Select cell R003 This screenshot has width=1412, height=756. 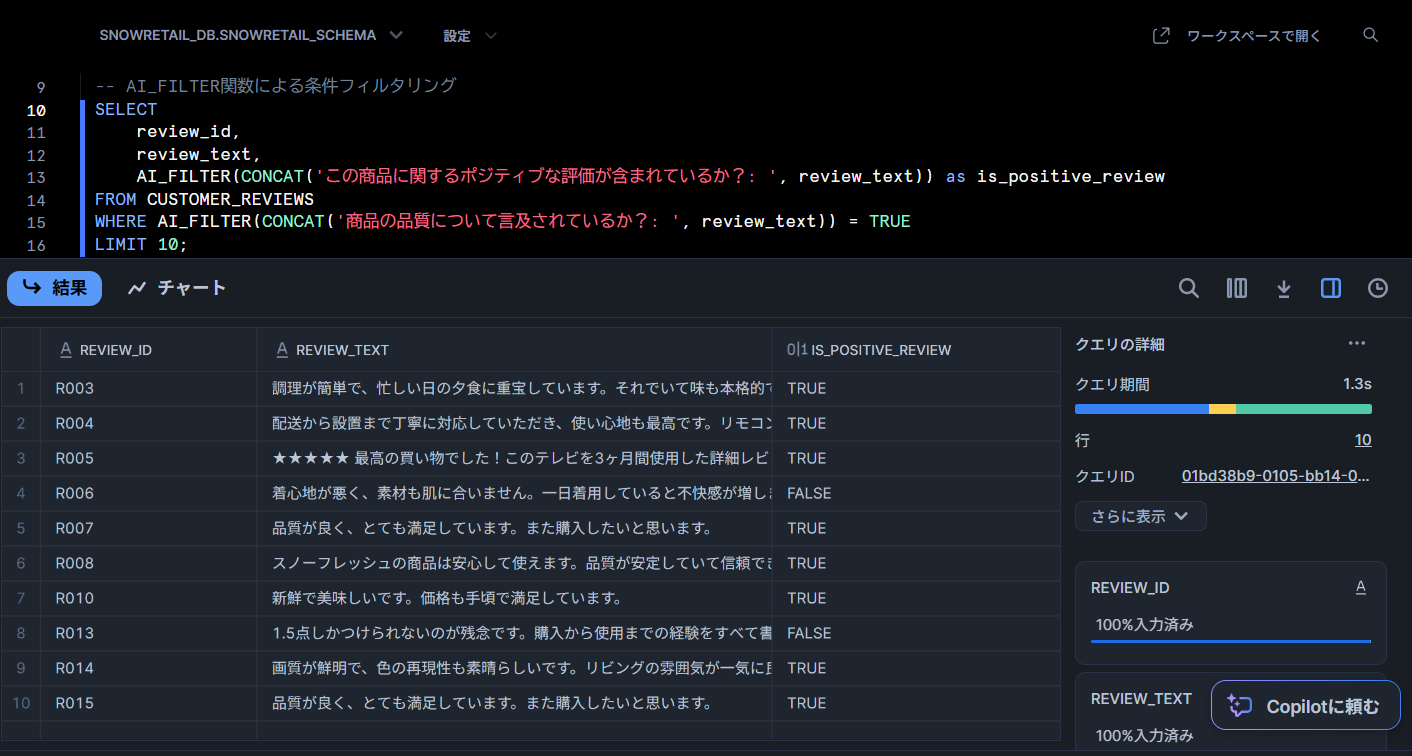148,388
